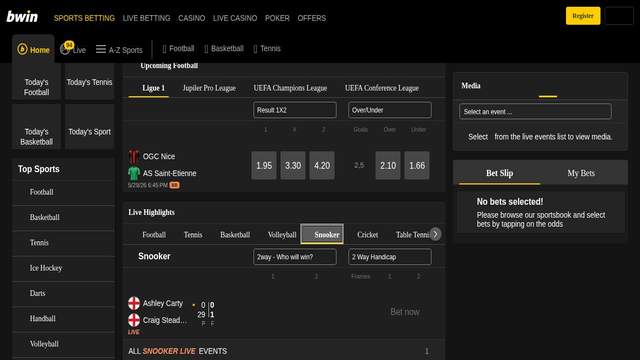The height and width of the screenshot is (360, 640).
Task: Pick Over 2.5 goals odds 2.10
Action: click(x=388, y=165)
